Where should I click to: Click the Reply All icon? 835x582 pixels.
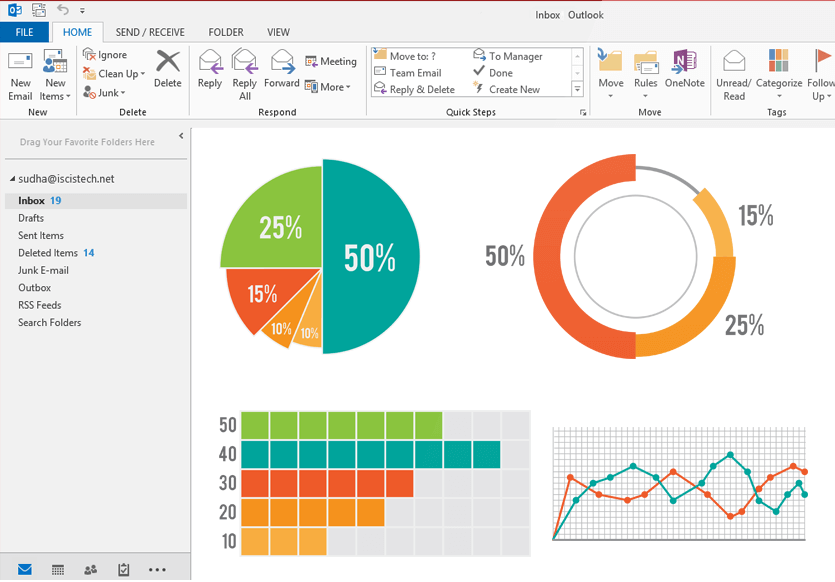pyautogui.click(x=245, y=74)
